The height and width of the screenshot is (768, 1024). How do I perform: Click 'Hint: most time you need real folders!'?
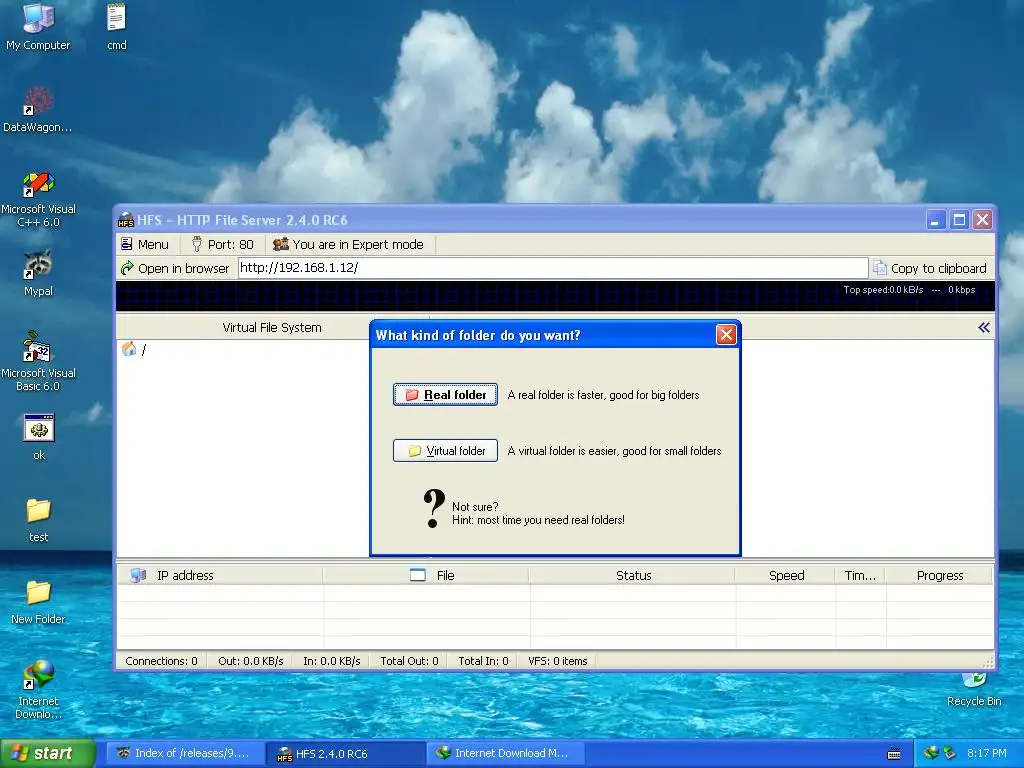tap(538, 520)
